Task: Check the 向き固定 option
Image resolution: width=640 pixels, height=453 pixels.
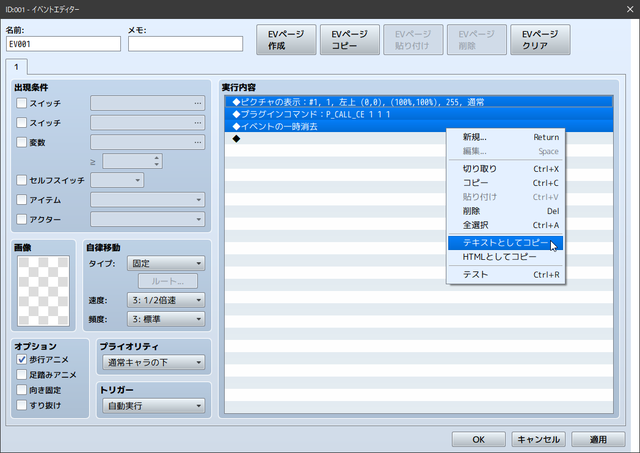Action: (22, 390)
